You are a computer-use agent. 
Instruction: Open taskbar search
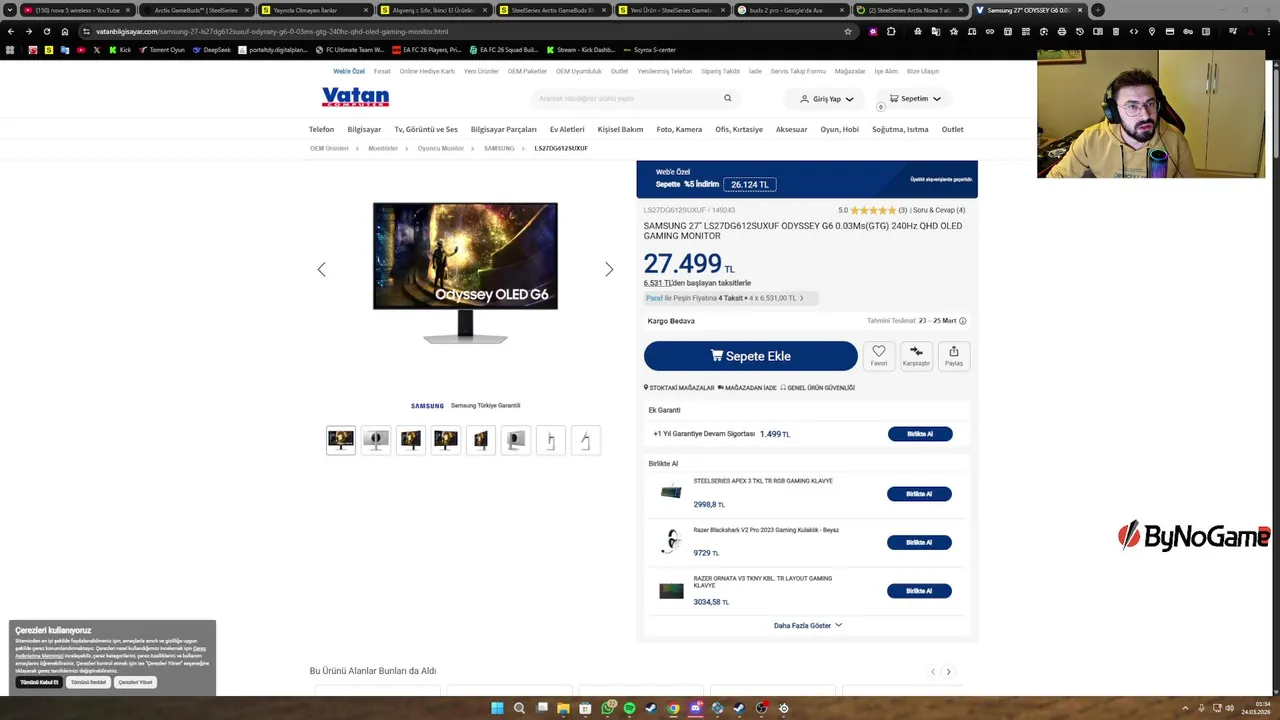point(519,708)
